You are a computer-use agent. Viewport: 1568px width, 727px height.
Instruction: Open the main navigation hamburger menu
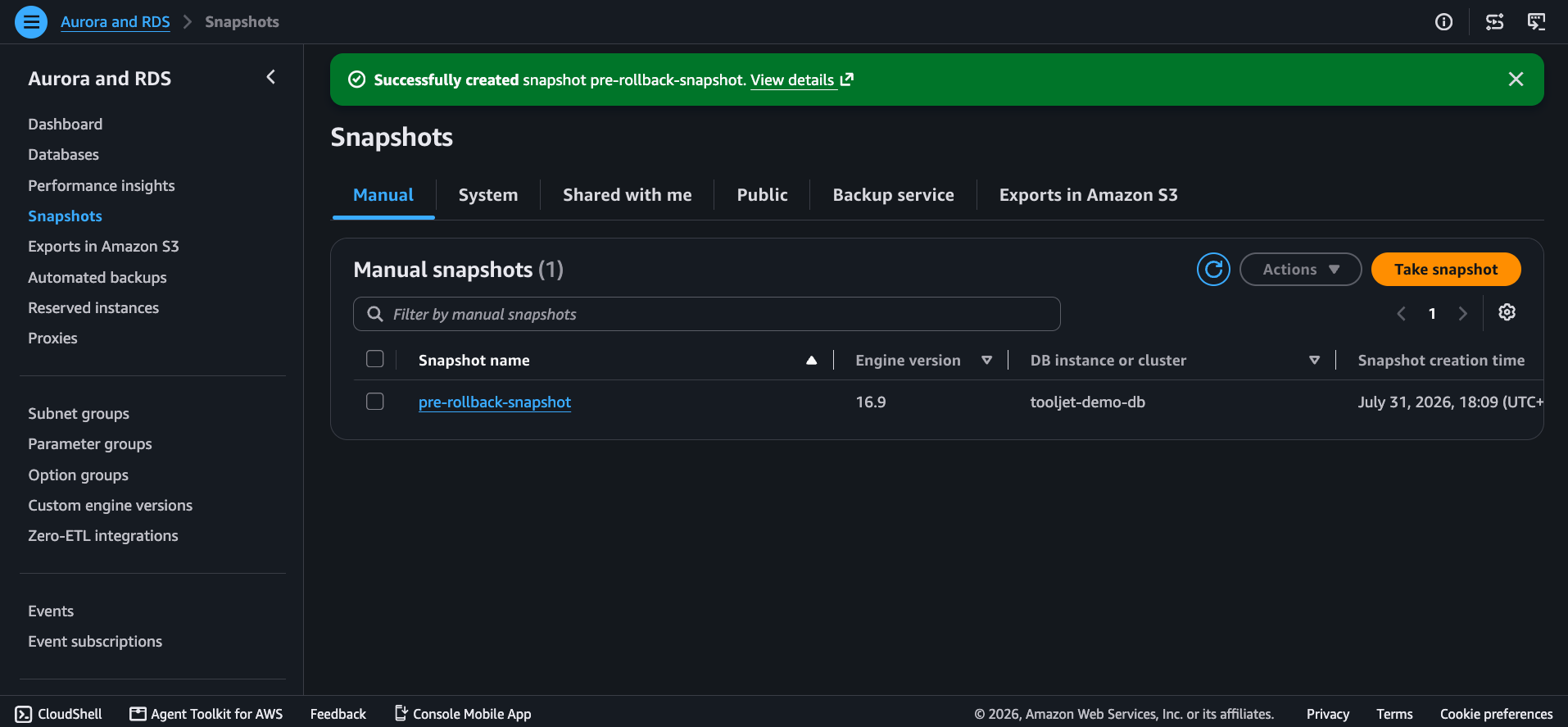click(31, 22)
